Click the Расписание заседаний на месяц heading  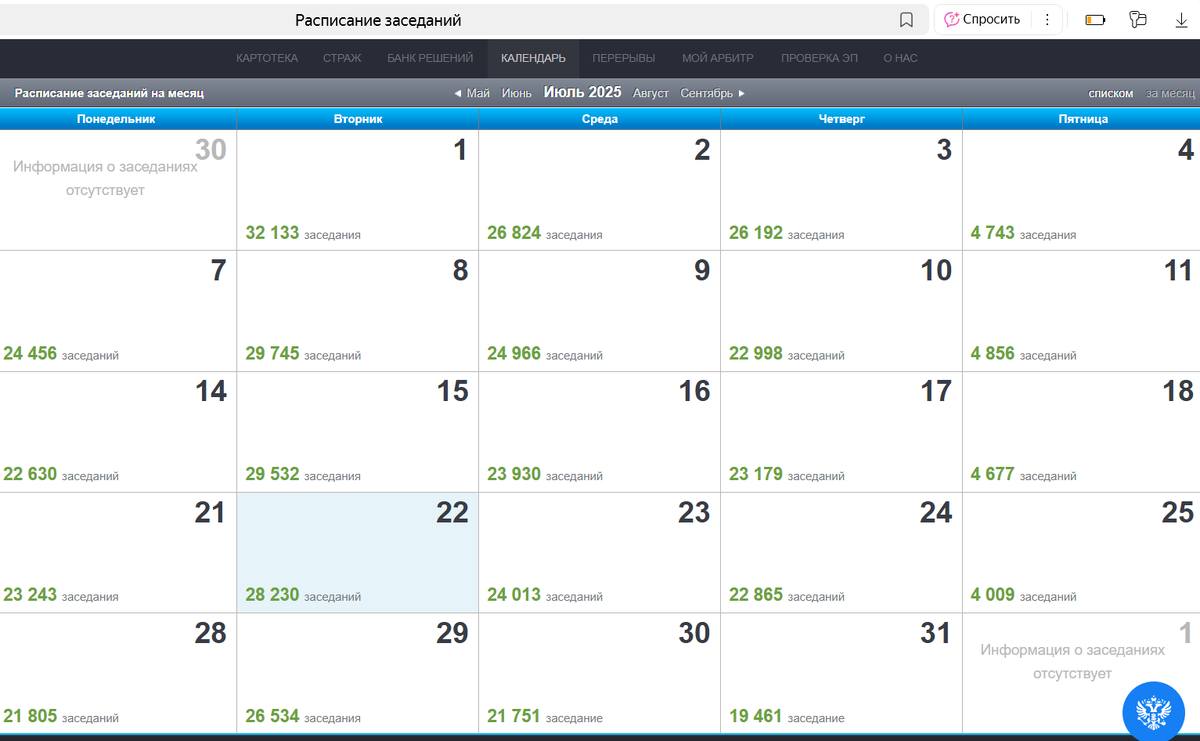[x=109, y=93]
